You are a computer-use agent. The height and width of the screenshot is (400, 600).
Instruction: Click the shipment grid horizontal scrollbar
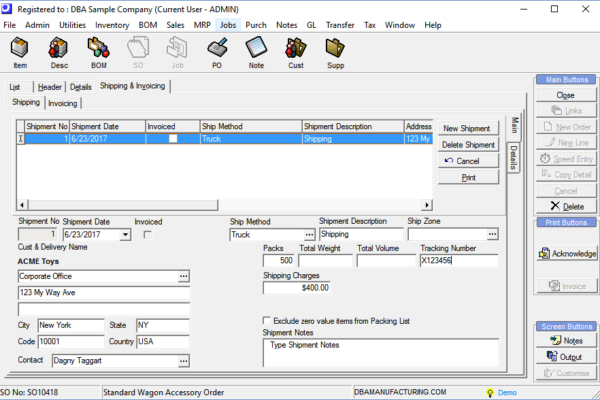224,205
